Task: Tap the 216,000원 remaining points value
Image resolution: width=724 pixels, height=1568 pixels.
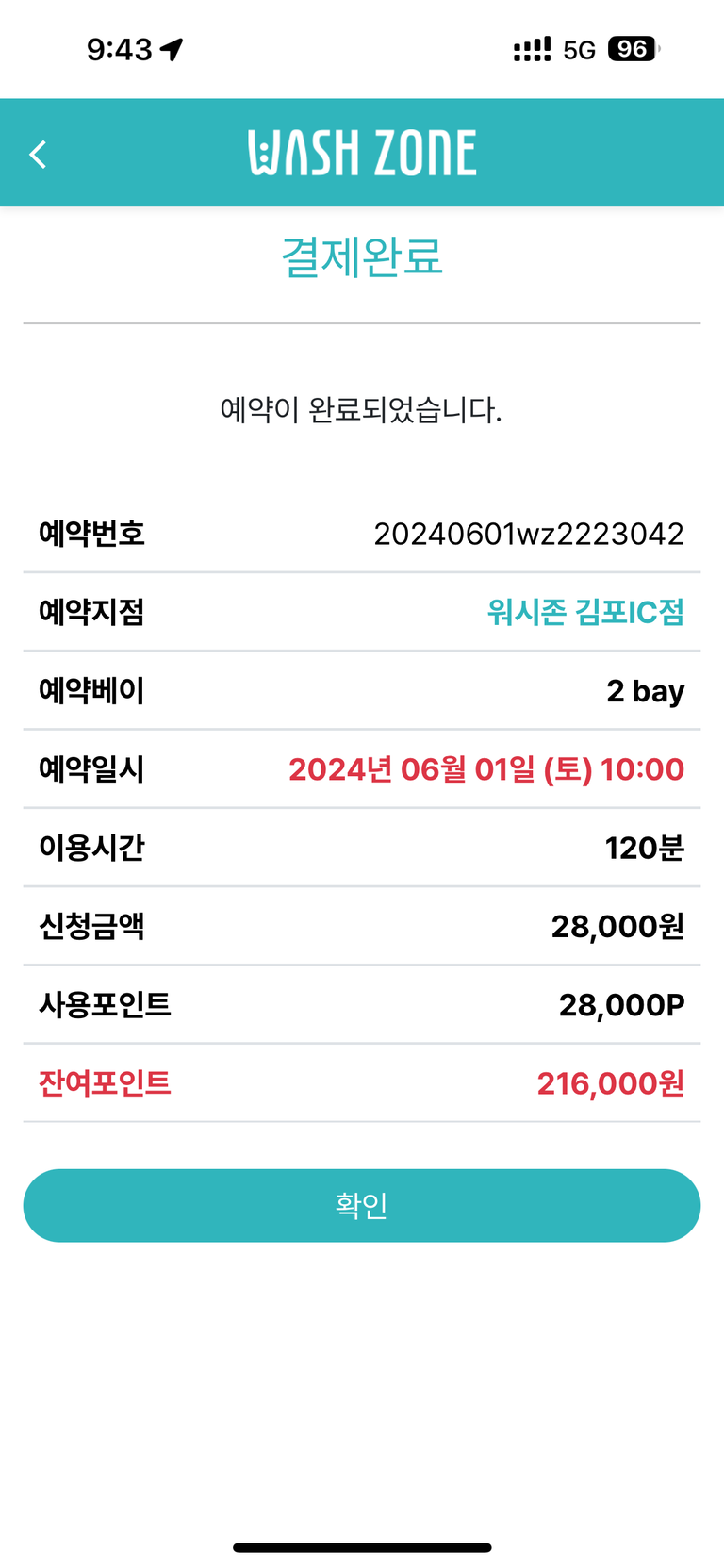Action: pos(610,1083)
